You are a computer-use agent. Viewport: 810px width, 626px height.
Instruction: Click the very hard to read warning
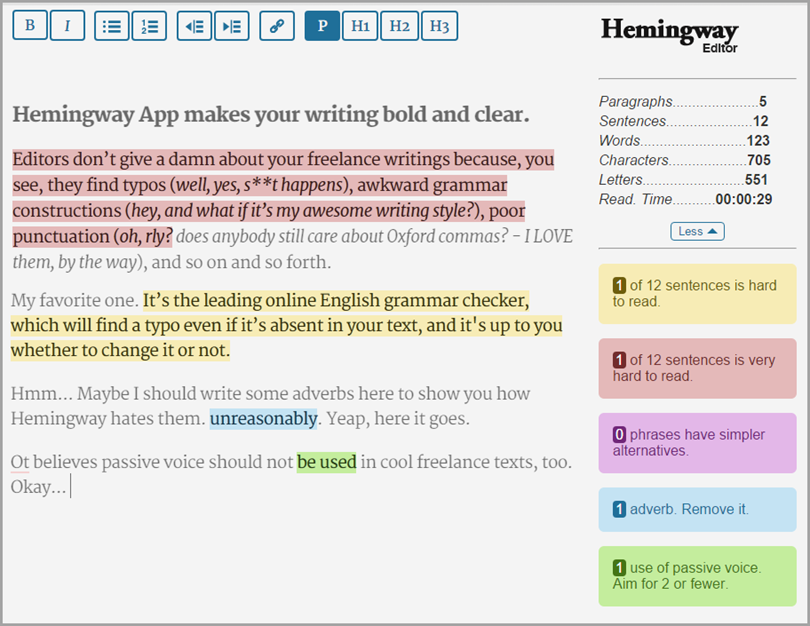point(697,368)
